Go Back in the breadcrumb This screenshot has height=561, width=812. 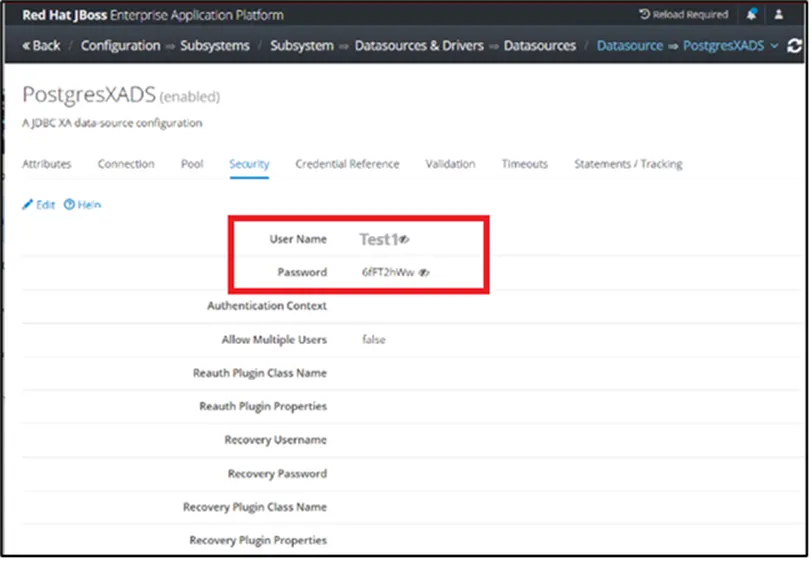coord(41,46)
